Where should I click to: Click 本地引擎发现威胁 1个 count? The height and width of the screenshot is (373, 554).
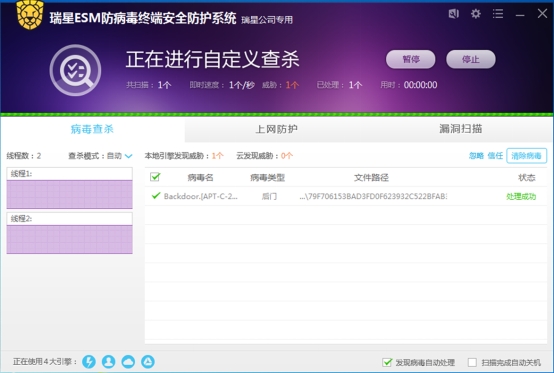coord(184,156)
